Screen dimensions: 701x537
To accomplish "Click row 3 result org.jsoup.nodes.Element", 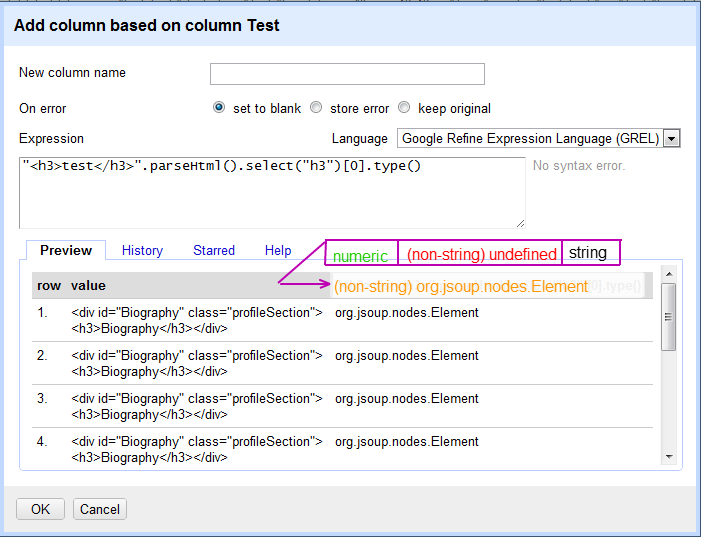I will pos(407,398).
